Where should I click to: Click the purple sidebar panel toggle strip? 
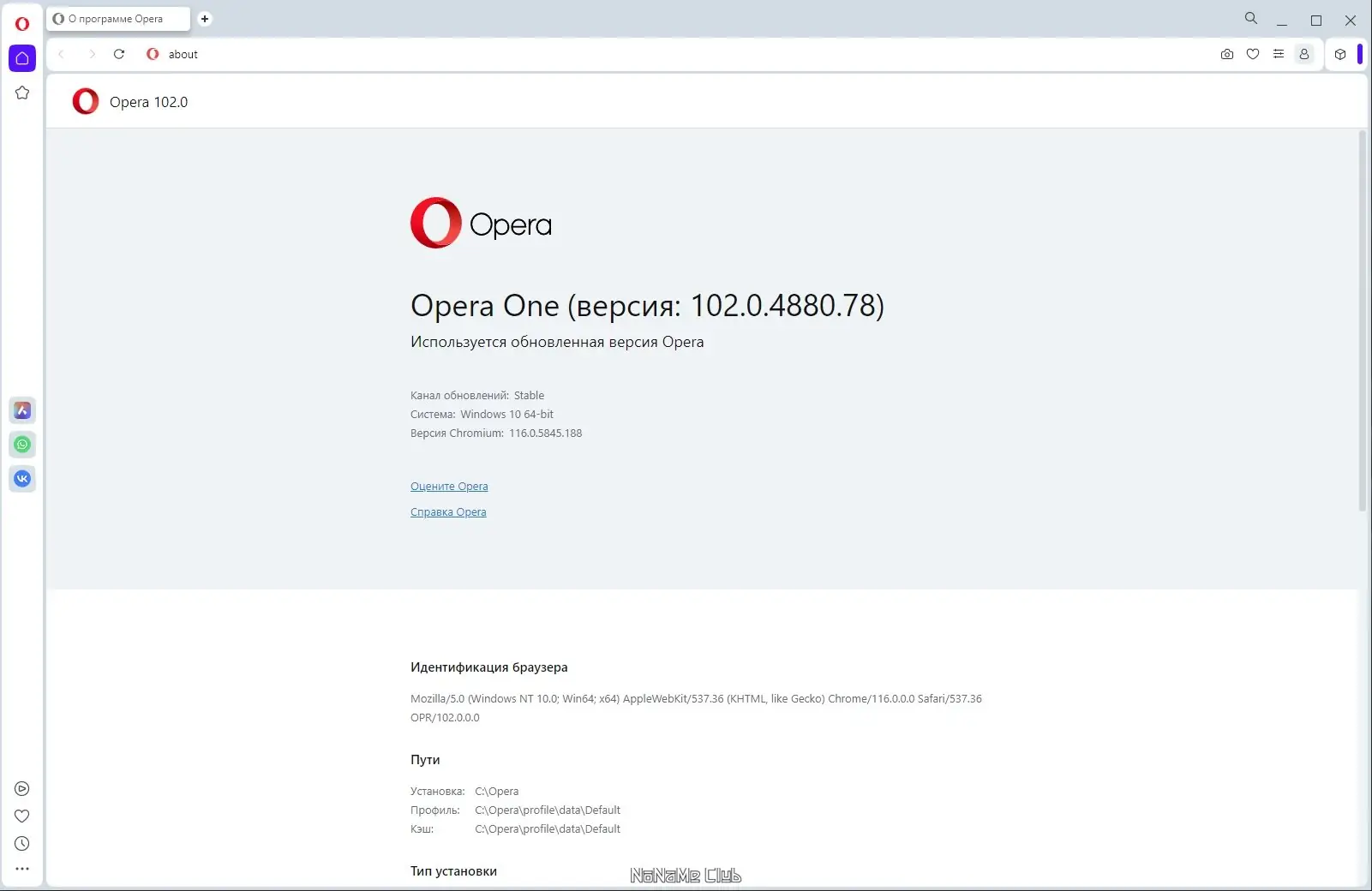click(1360, 54)
